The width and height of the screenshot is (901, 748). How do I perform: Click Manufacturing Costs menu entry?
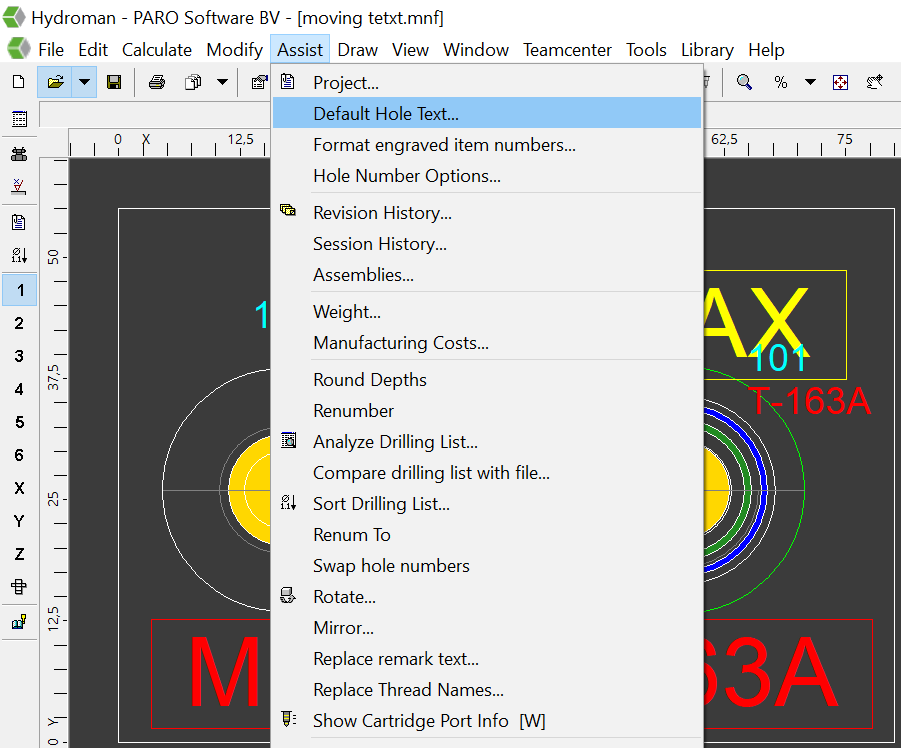pyautogui.click(x=401, y=343)
